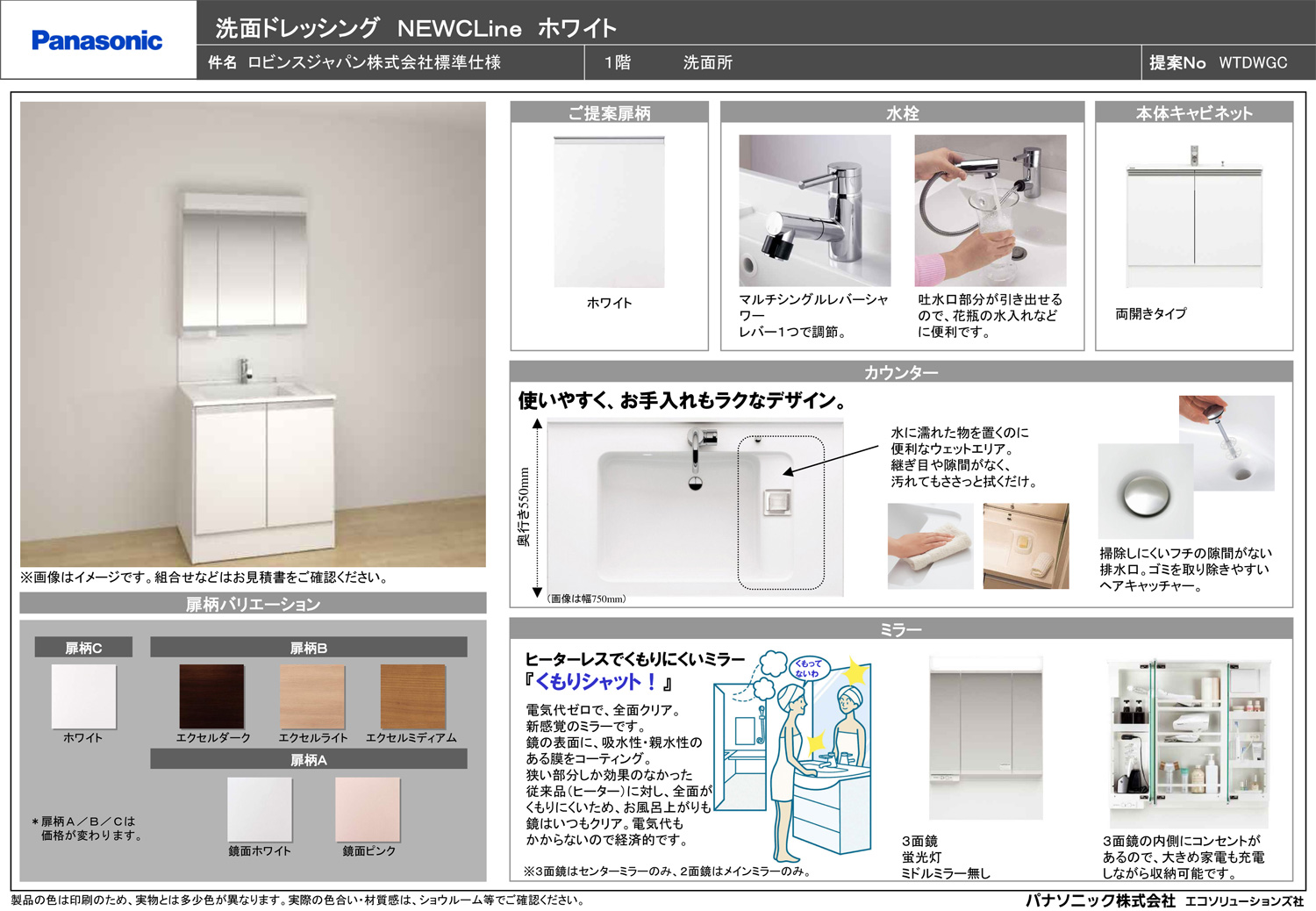Click the 3面鏡の内側にコンセント caption
This screenshot has height=911, width=1316.
(1184, 857)
